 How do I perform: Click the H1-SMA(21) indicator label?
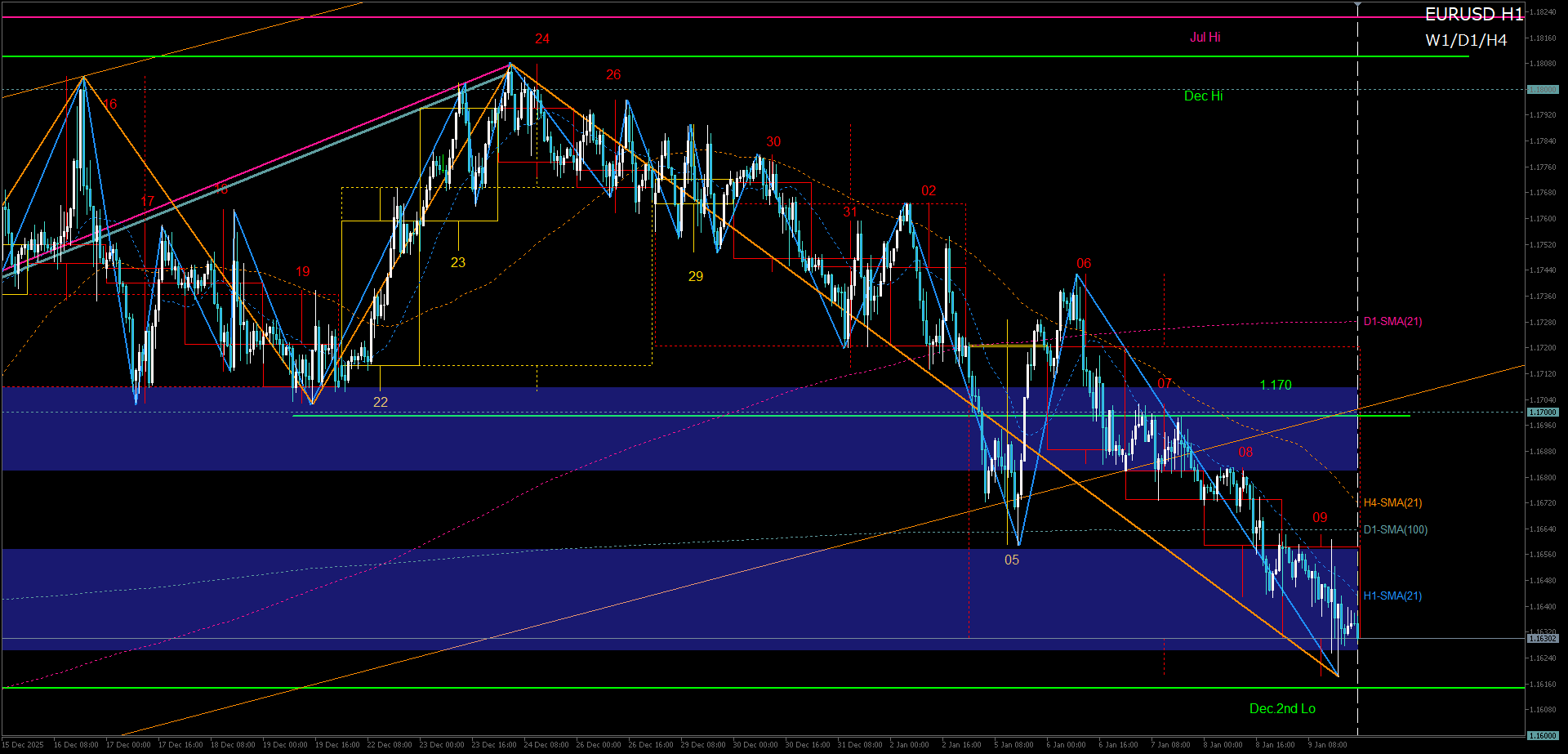1392,596
